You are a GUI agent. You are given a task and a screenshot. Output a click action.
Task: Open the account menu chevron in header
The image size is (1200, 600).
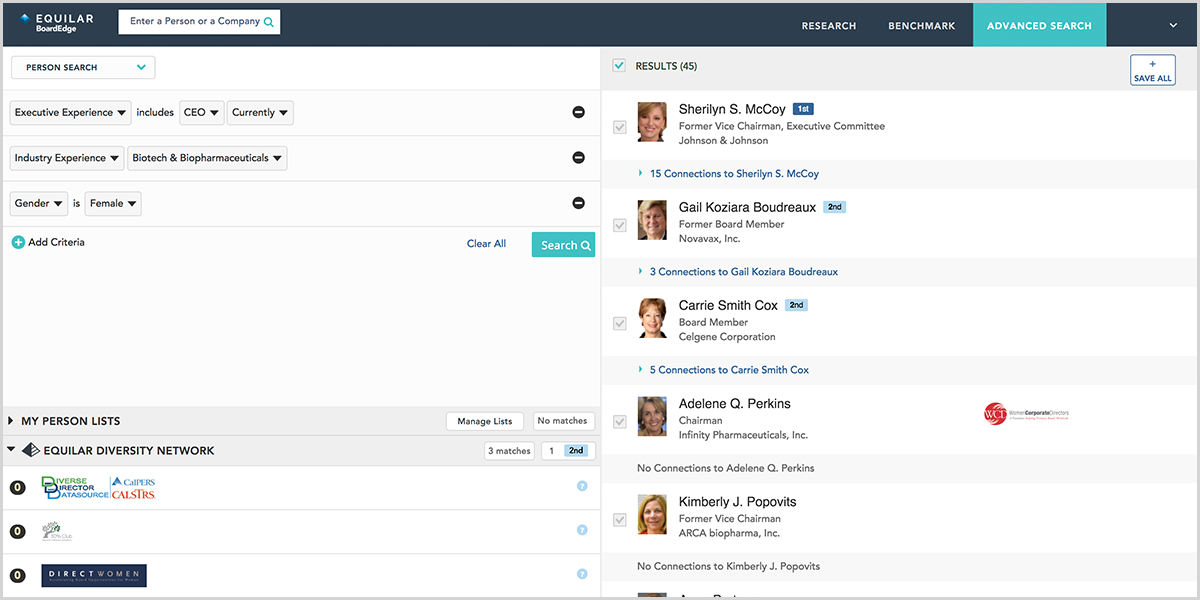pyautogui.click(x=1173, y=25)
